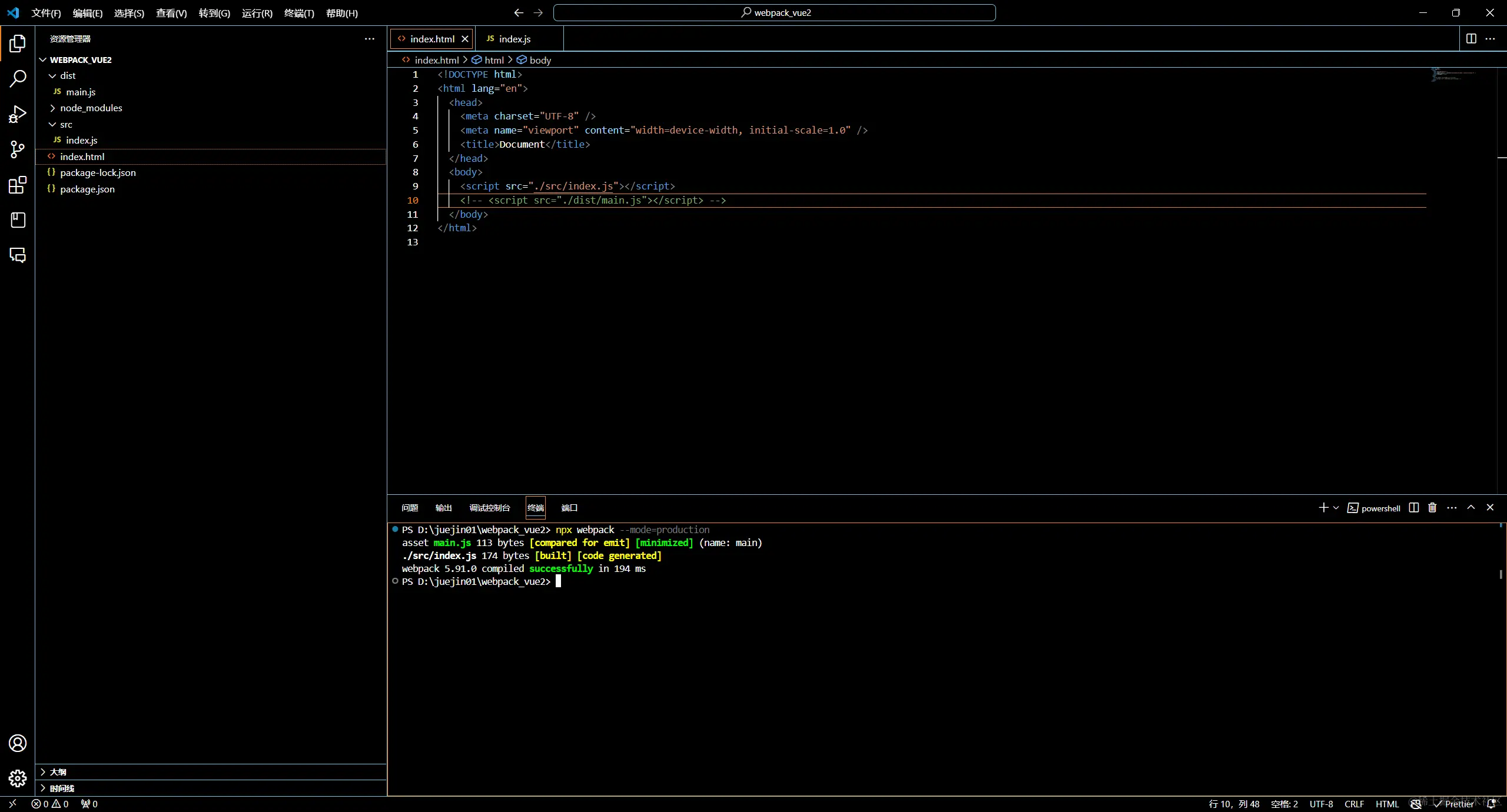Collapse the dist folder
This screenshot has height=812, width=1507.
tap(67, 75)
